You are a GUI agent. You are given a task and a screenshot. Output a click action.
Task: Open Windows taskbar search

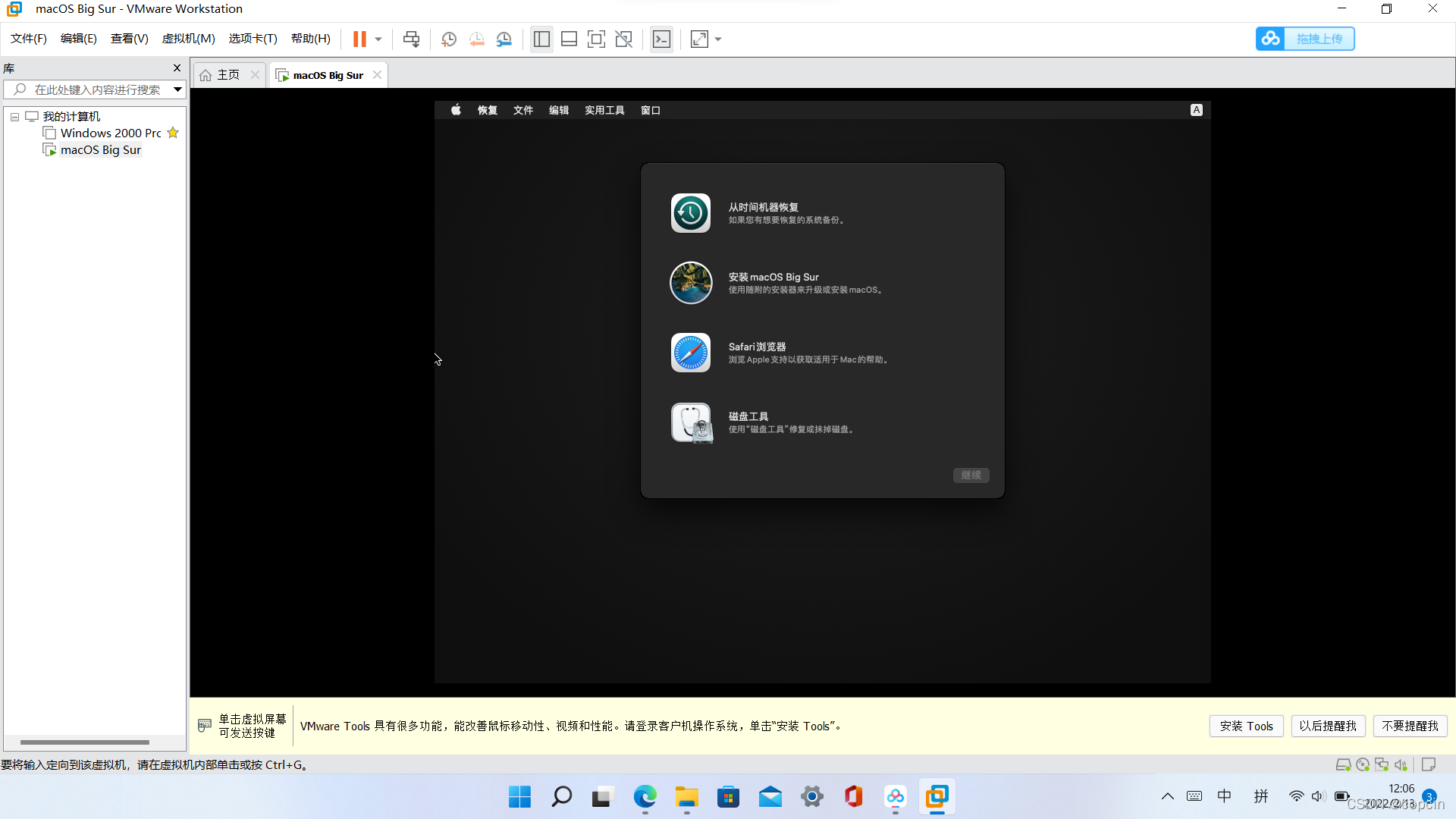pos(561,797)
